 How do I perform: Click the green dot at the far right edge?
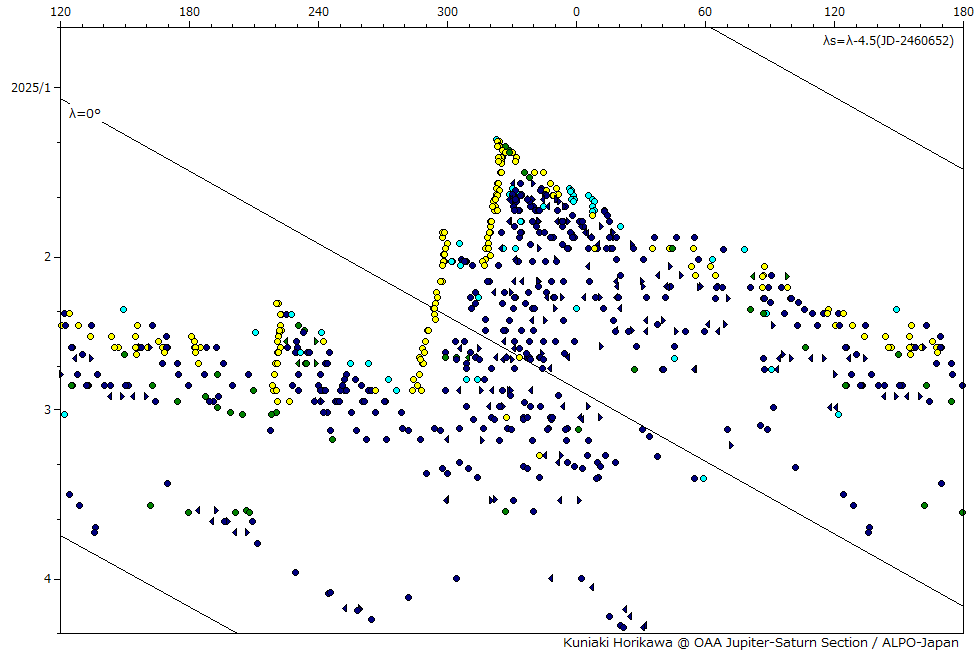coord(962,512)
